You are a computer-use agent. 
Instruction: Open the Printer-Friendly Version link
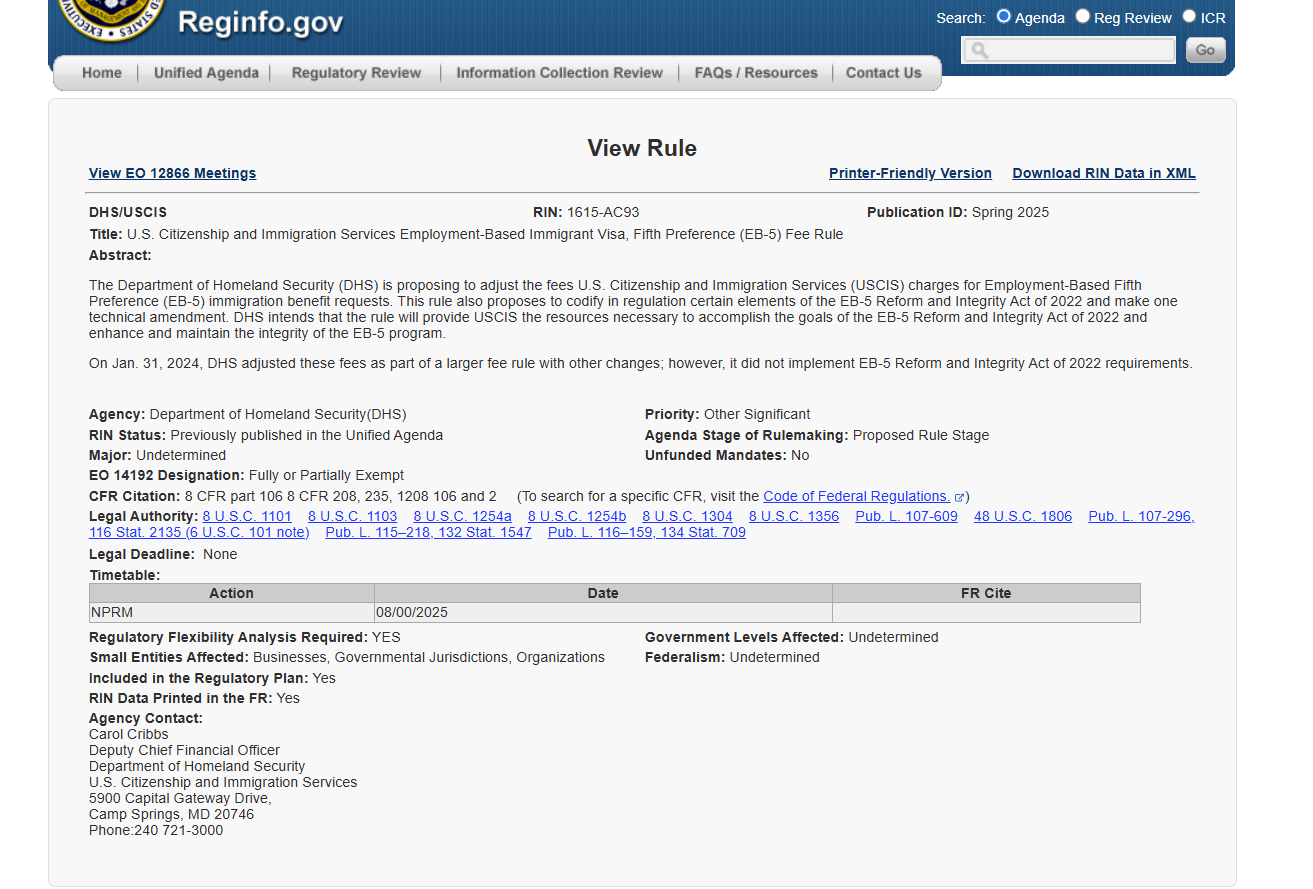[x=910, y=174]
